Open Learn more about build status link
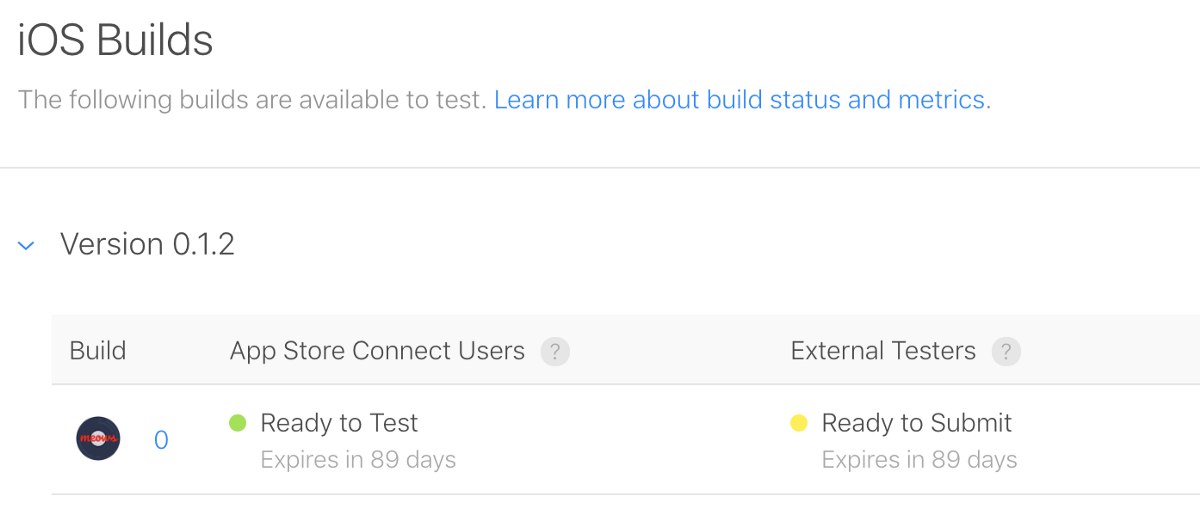1200x514 pixels. [x=739, y=100]
